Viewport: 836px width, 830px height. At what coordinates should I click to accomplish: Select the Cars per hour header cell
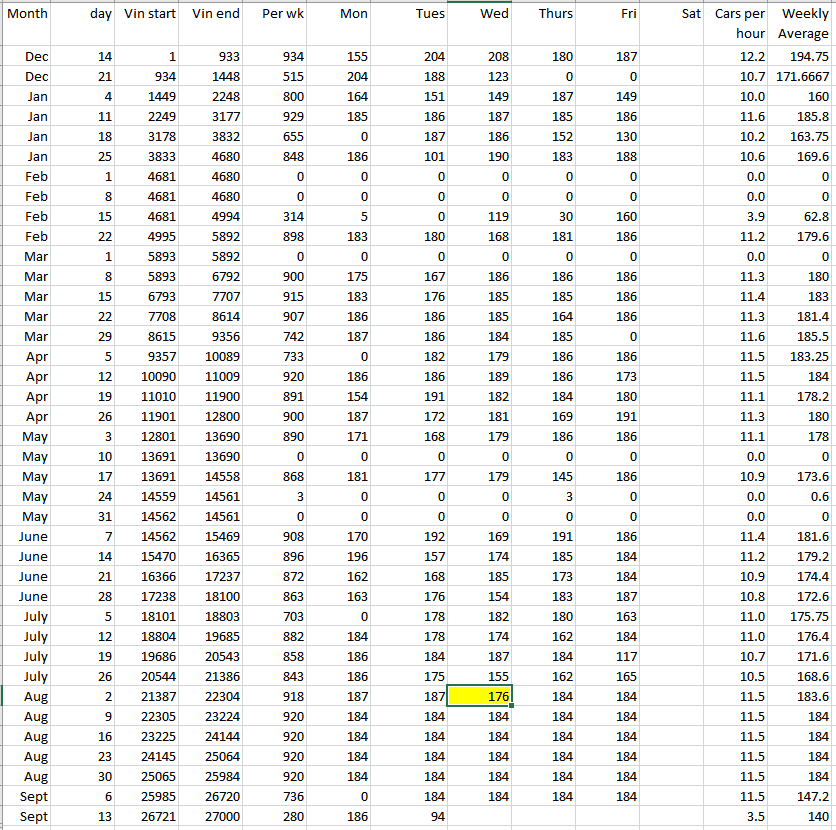[x=740, y=23]
